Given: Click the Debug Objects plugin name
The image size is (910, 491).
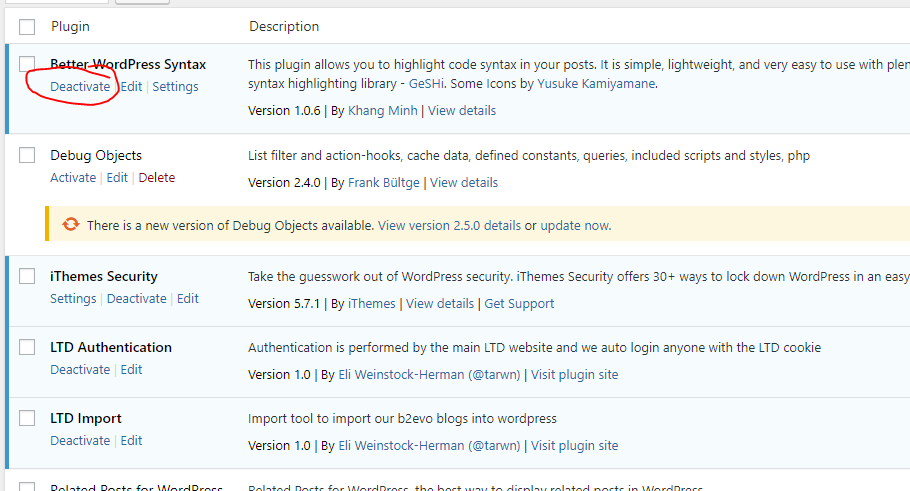Looking at the screenshot, I should tap(96, 156).
